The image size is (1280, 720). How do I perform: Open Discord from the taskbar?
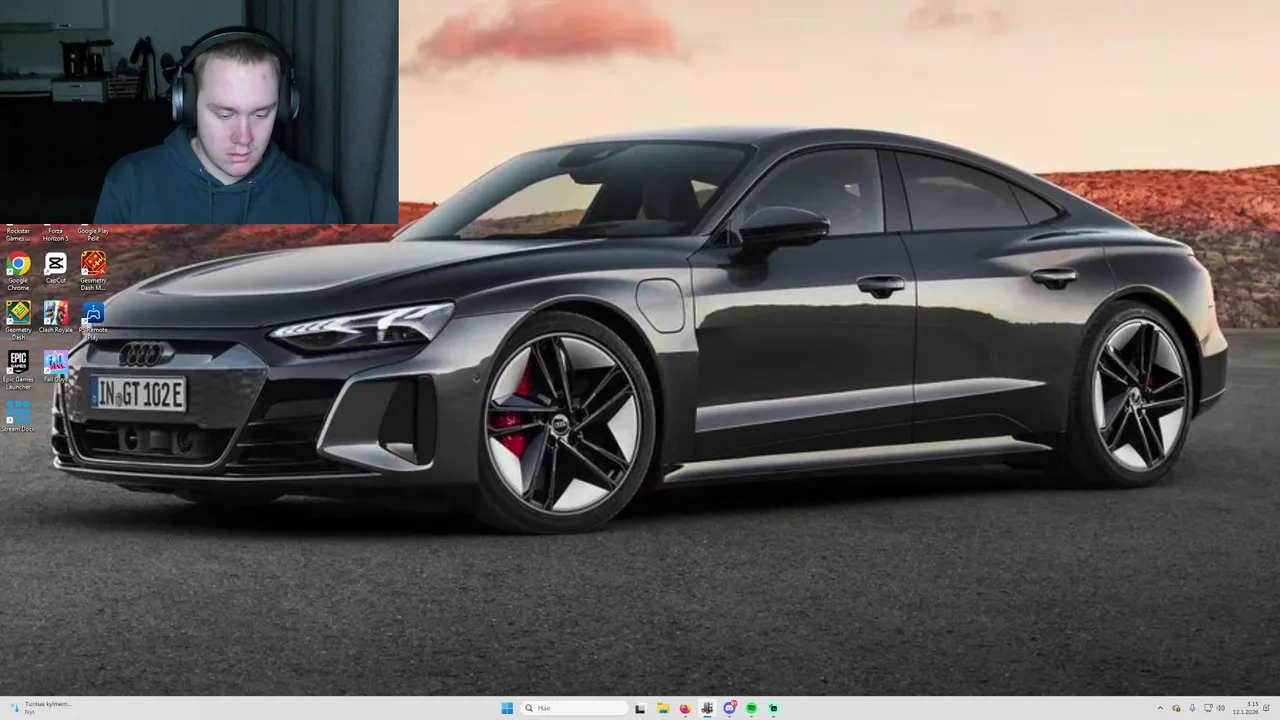coord(730,708)
